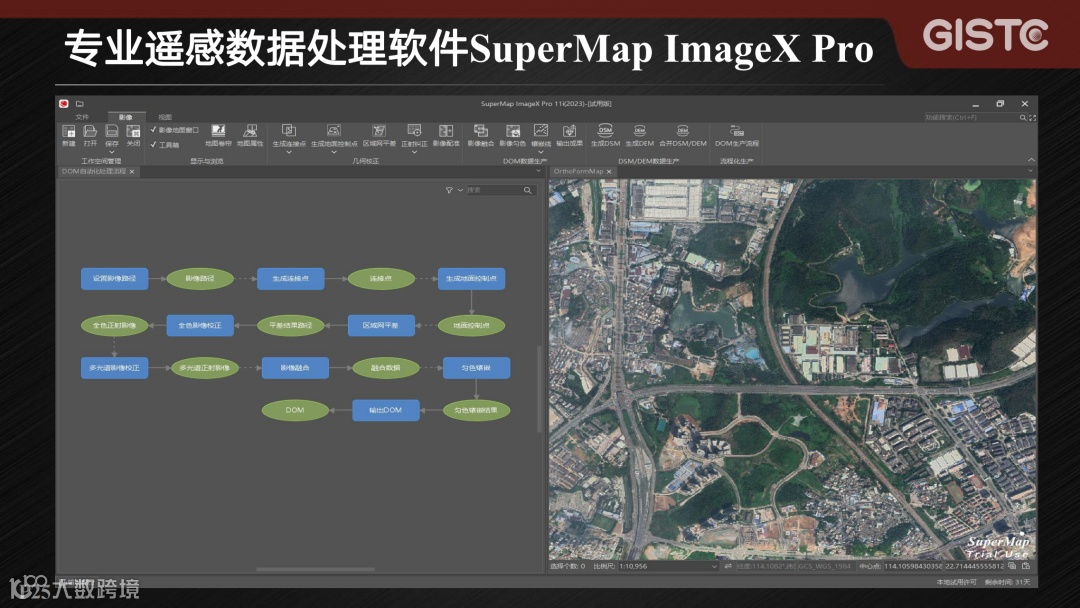This screenshot has width=1080, height=608.
Task: Expand the dropdown arrow under 保存
Action: point(112,151)
